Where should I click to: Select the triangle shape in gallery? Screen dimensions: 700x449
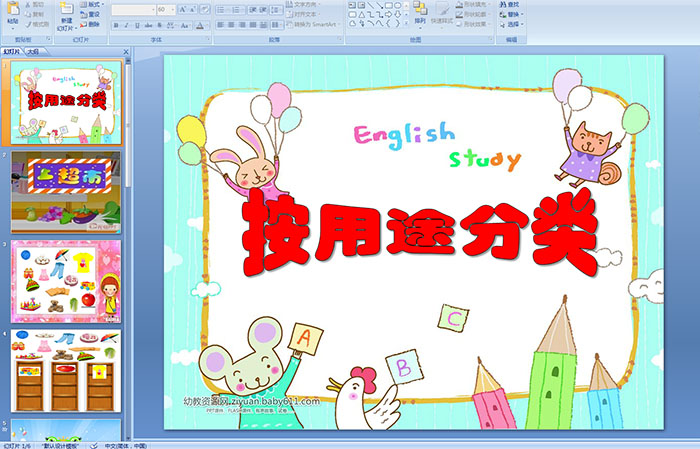pyautogui.click(x=362, y=15)
